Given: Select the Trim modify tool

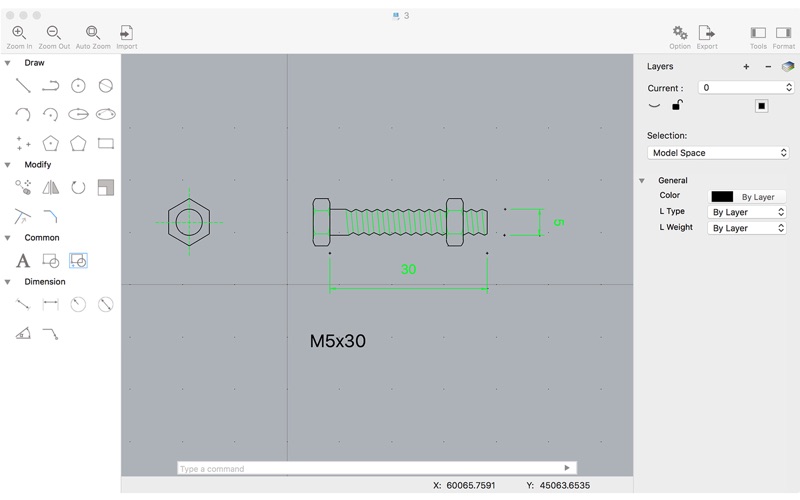Looking at the screenshot, I should coord(23,216).
